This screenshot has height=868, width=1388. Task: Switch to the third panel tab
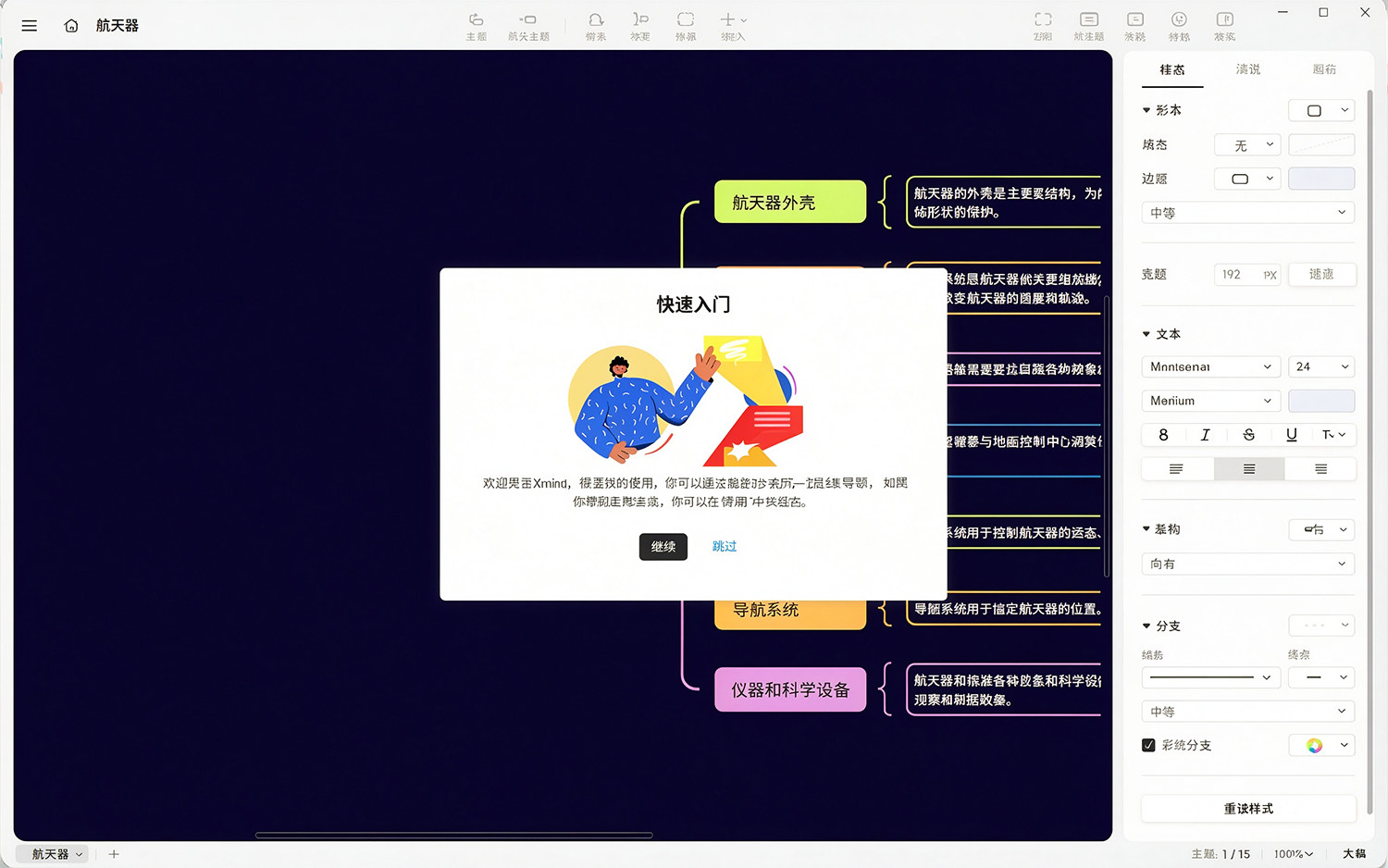point(1324,69)
